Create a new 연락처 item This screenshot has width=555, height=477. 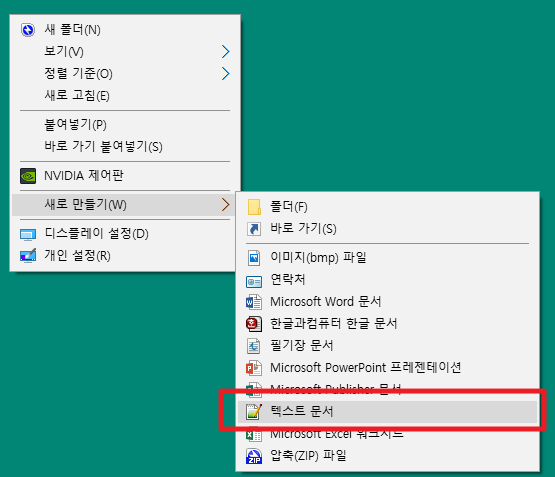tap(388, 280)
